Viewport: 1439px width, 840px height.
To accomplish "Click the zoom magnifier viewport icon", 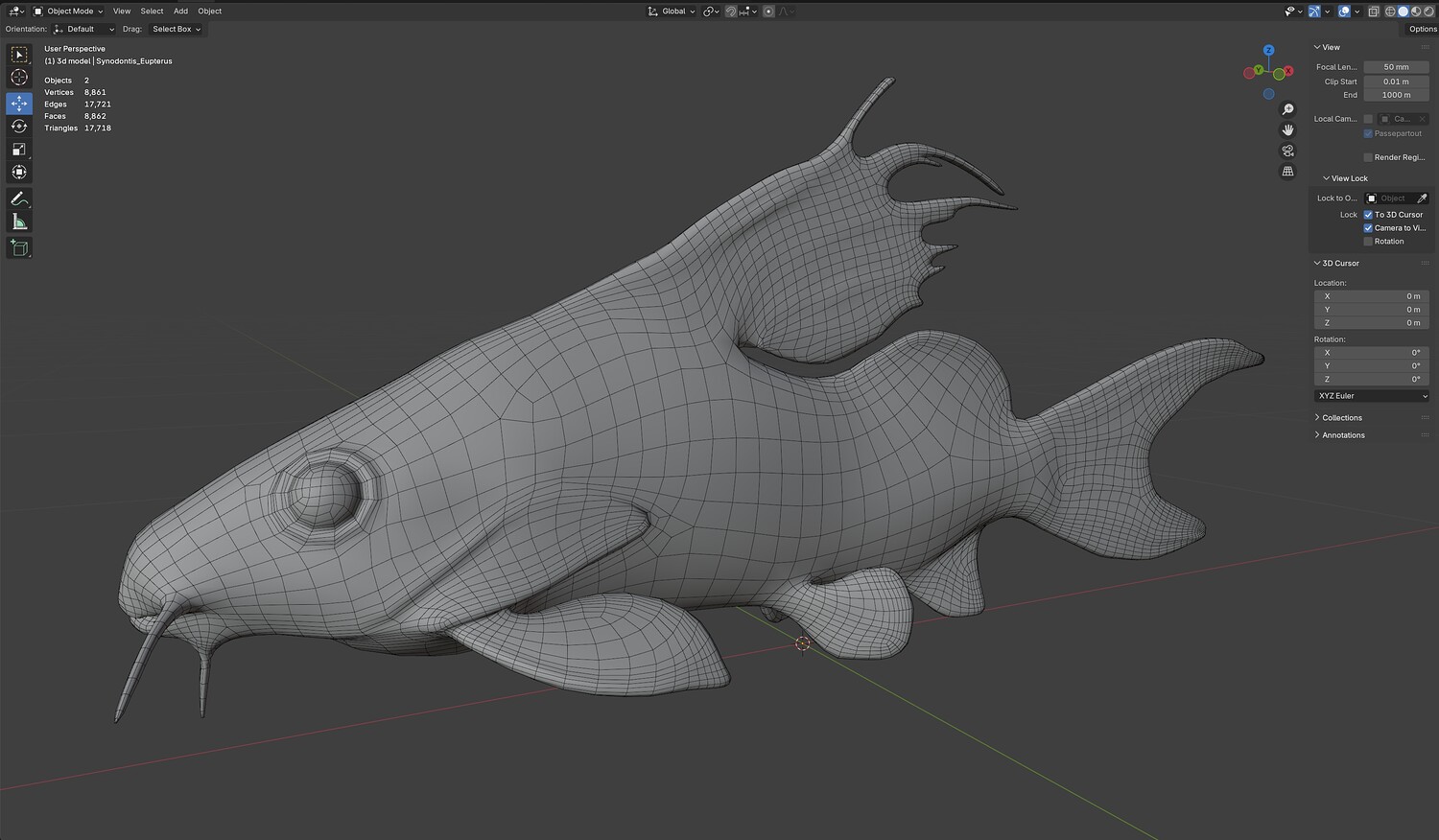I will click(x=1287, y=109).
